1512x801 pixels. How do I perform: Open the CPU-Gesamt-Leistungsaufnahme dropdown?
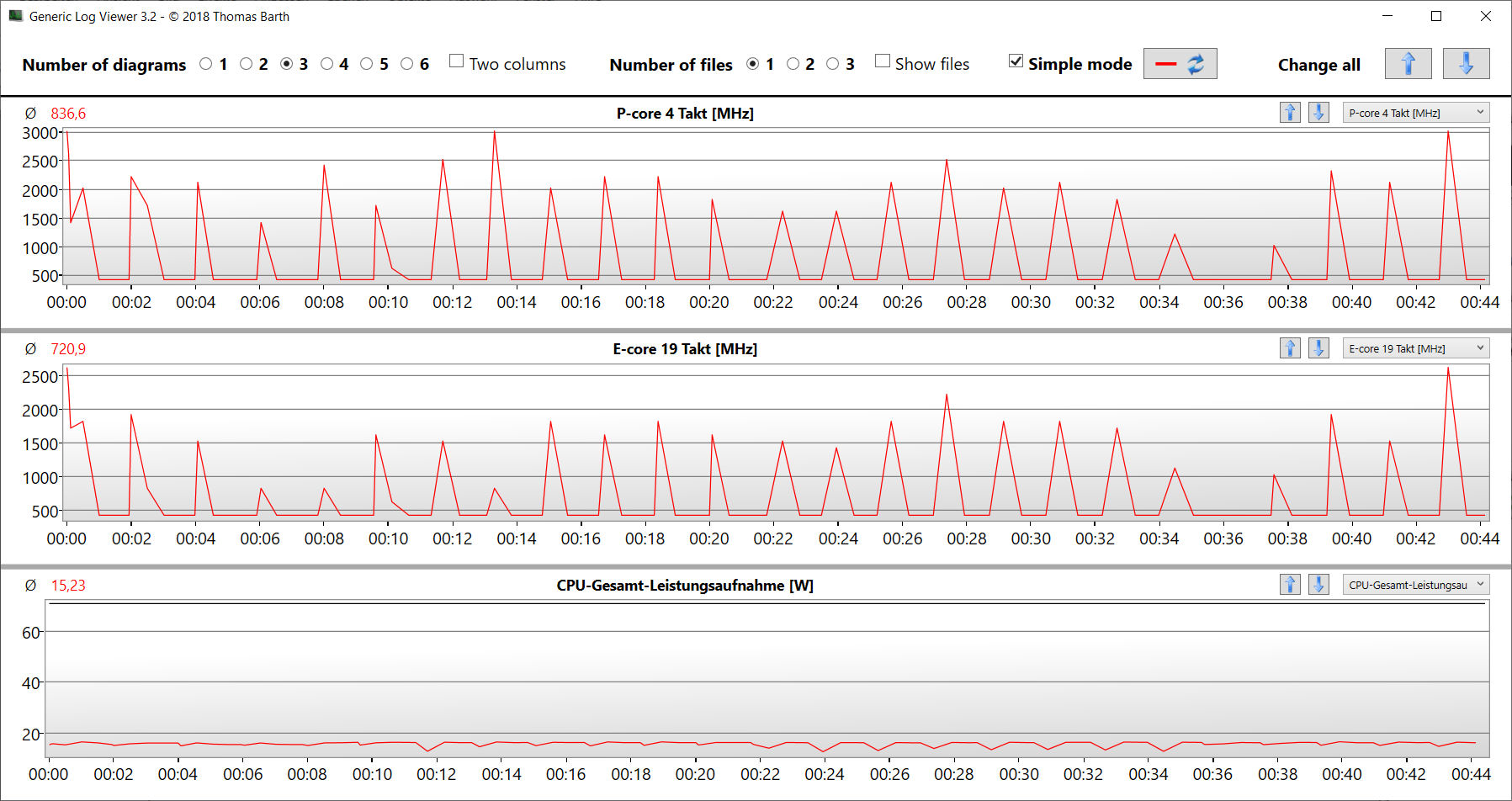coord(1416,585)
